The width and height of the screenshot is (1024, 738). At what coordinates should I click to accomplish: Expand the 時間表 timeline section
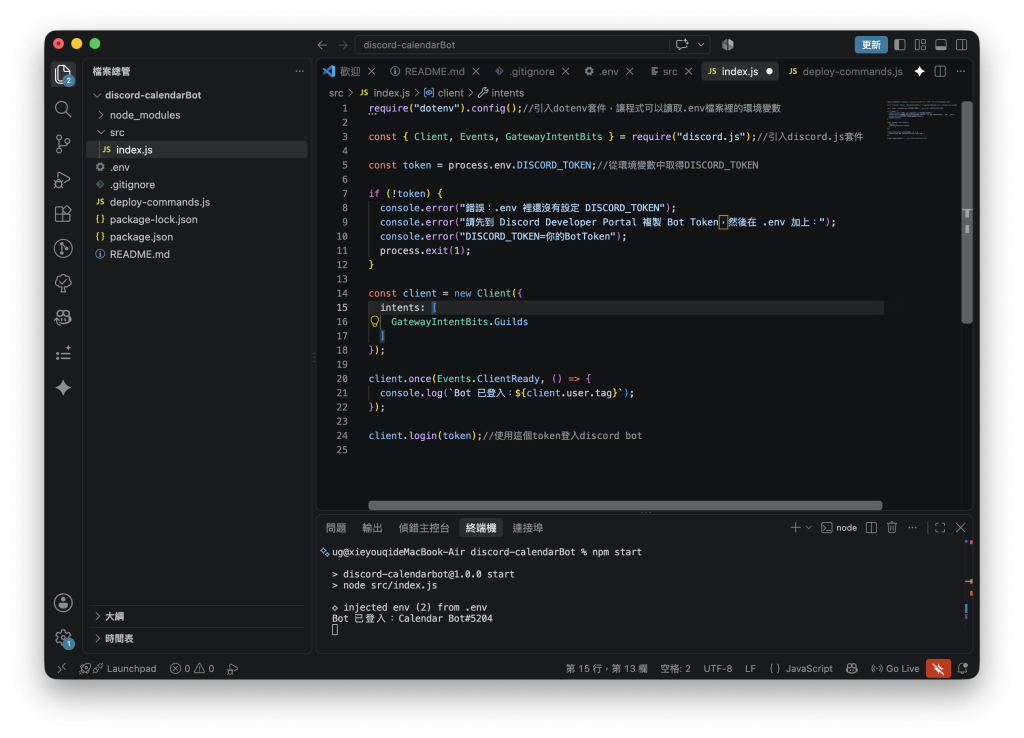(97, 638)
